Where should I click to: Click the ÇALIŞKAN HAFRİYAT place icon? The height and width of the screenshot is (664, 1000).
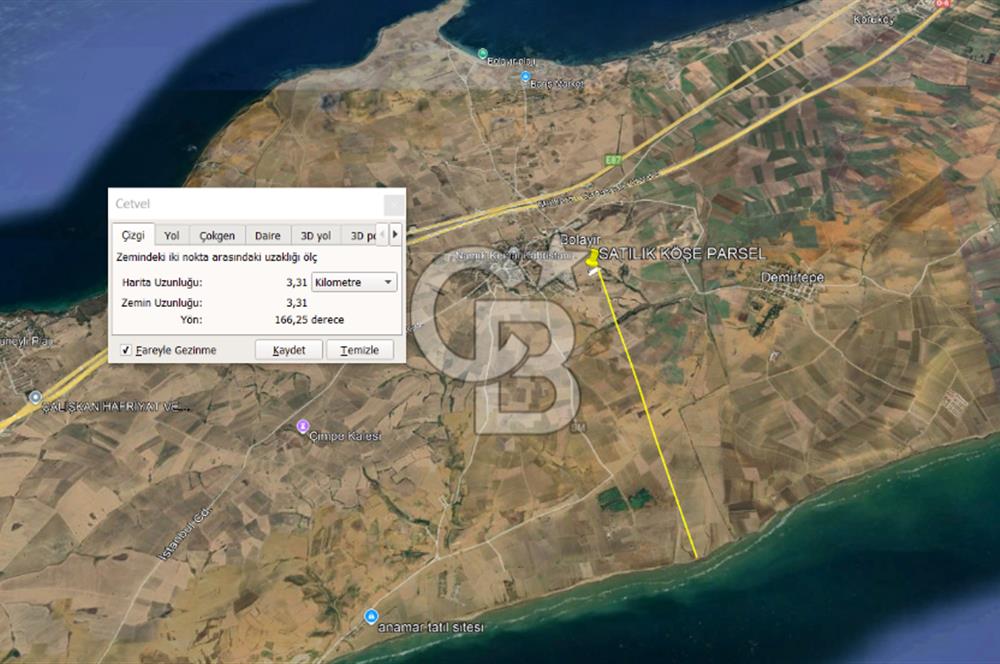[x=35, y=397]
